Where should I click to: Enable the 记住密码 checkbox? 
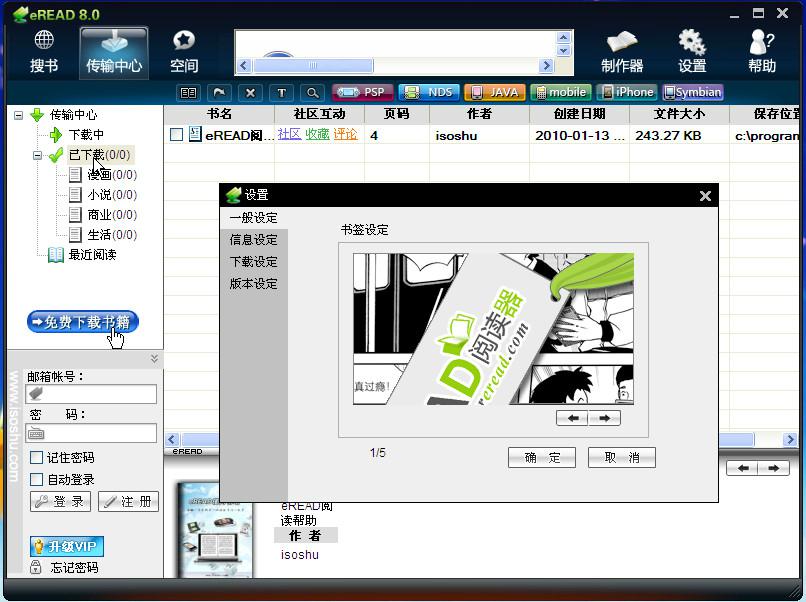coord(36,458)
